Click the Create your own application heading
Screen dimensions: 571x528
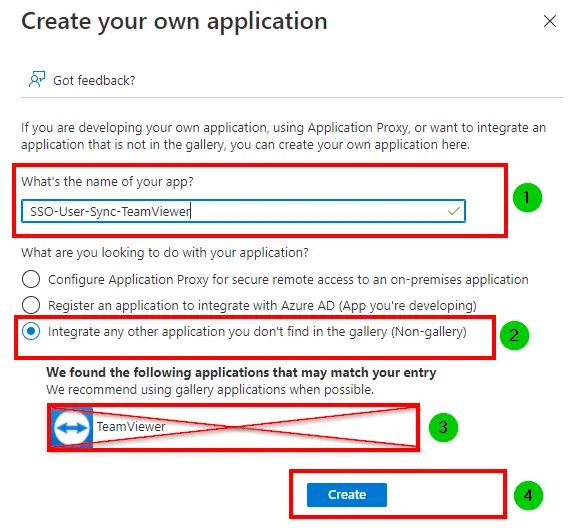[174, 22]
